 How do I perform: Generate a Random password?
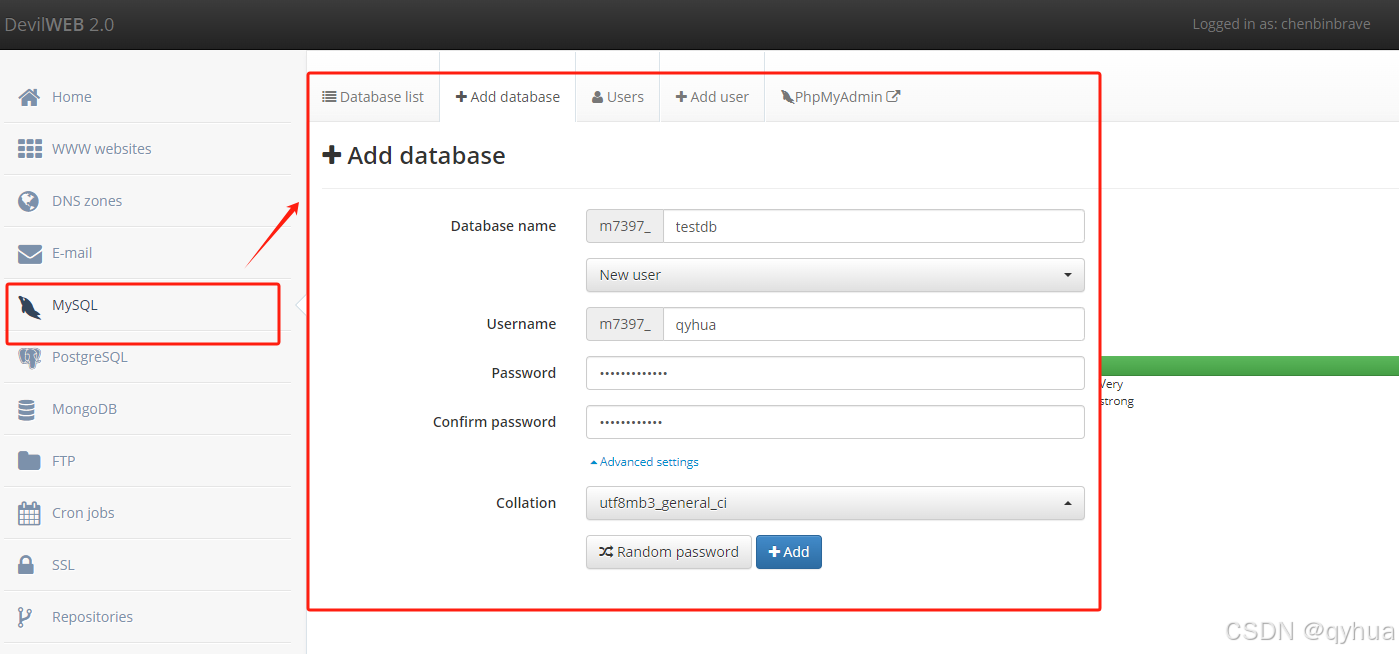(668, 552)
